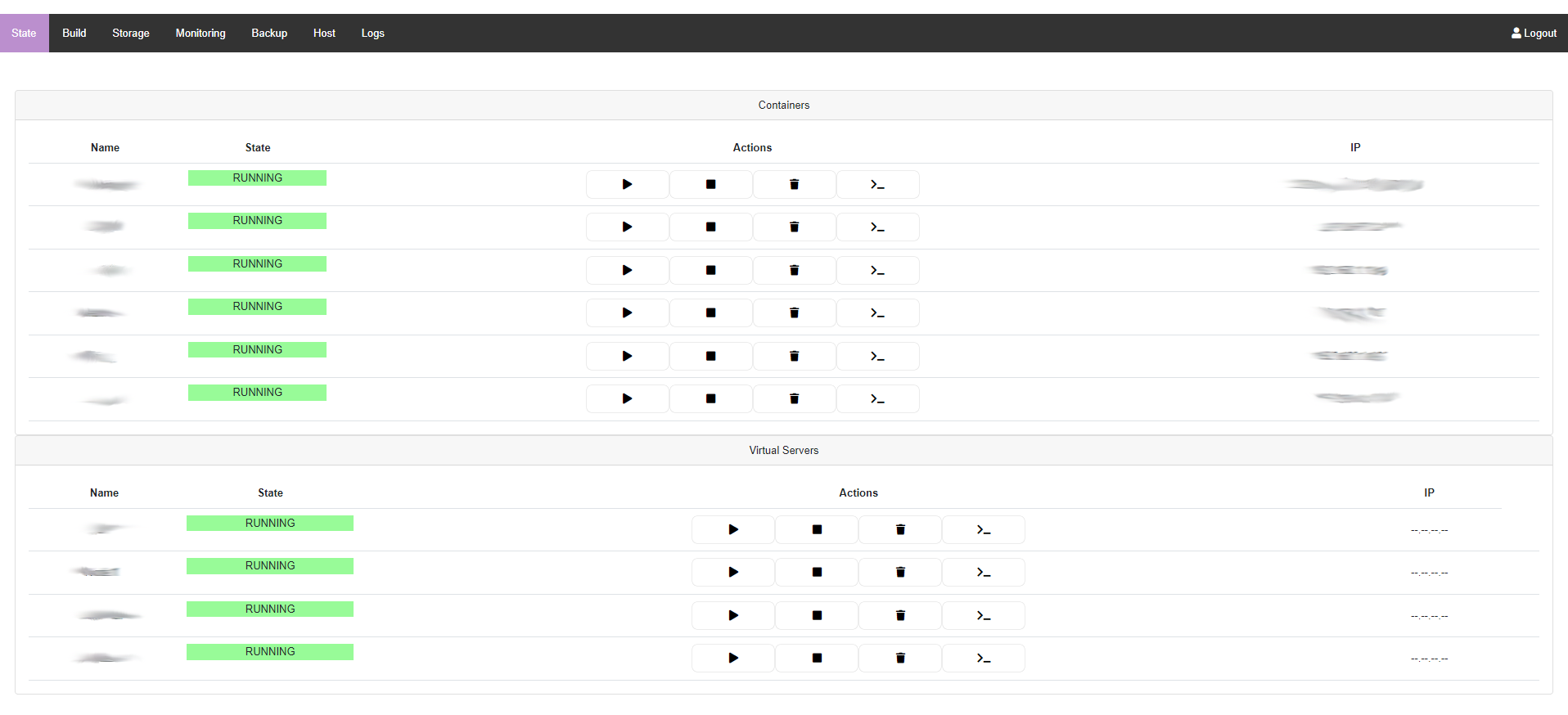Open the Storage tab

pyautogui.click(x=131, y=33)
